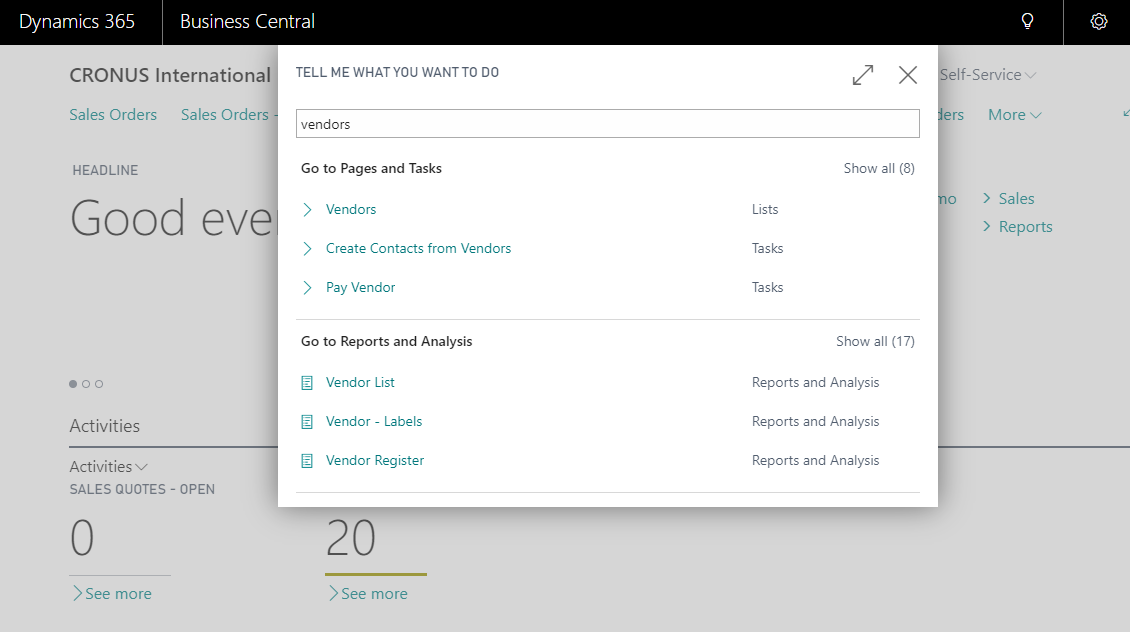
Task: Click 'Reports and Analysis' category of Vendor List
Action: [x=815, y=383]
